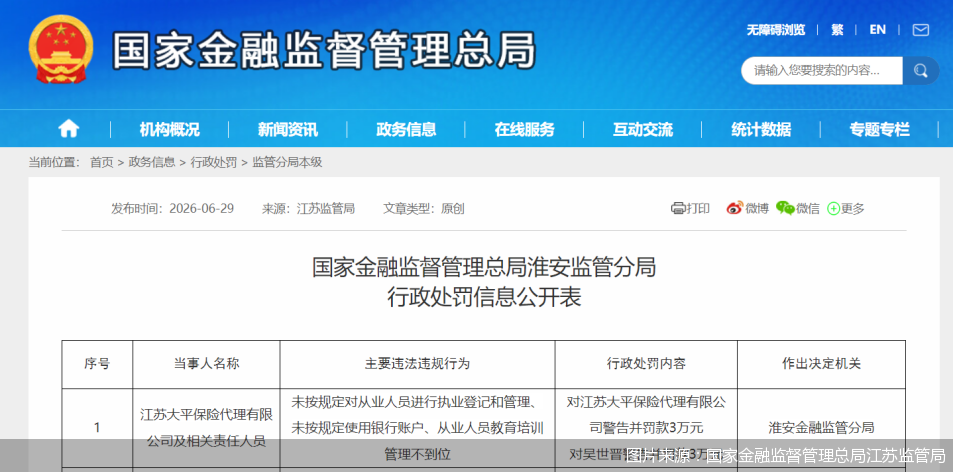The height and width of the screenshot is (472, 953).
Task: Click the national emblem logo
Action: 61,49
